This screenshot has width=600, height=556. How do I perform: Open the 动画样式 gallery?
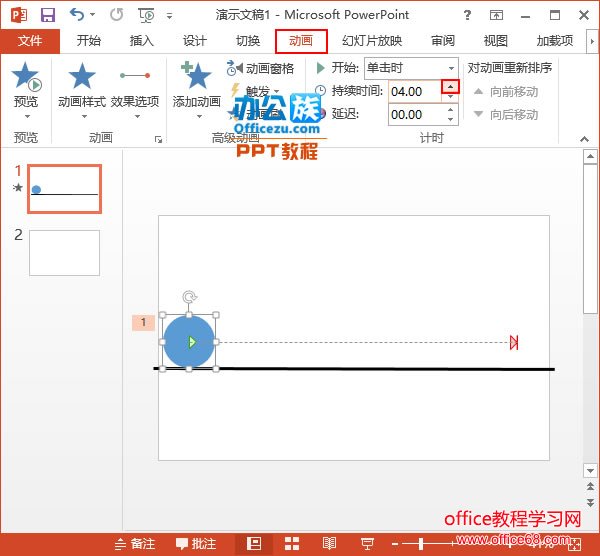82,90
